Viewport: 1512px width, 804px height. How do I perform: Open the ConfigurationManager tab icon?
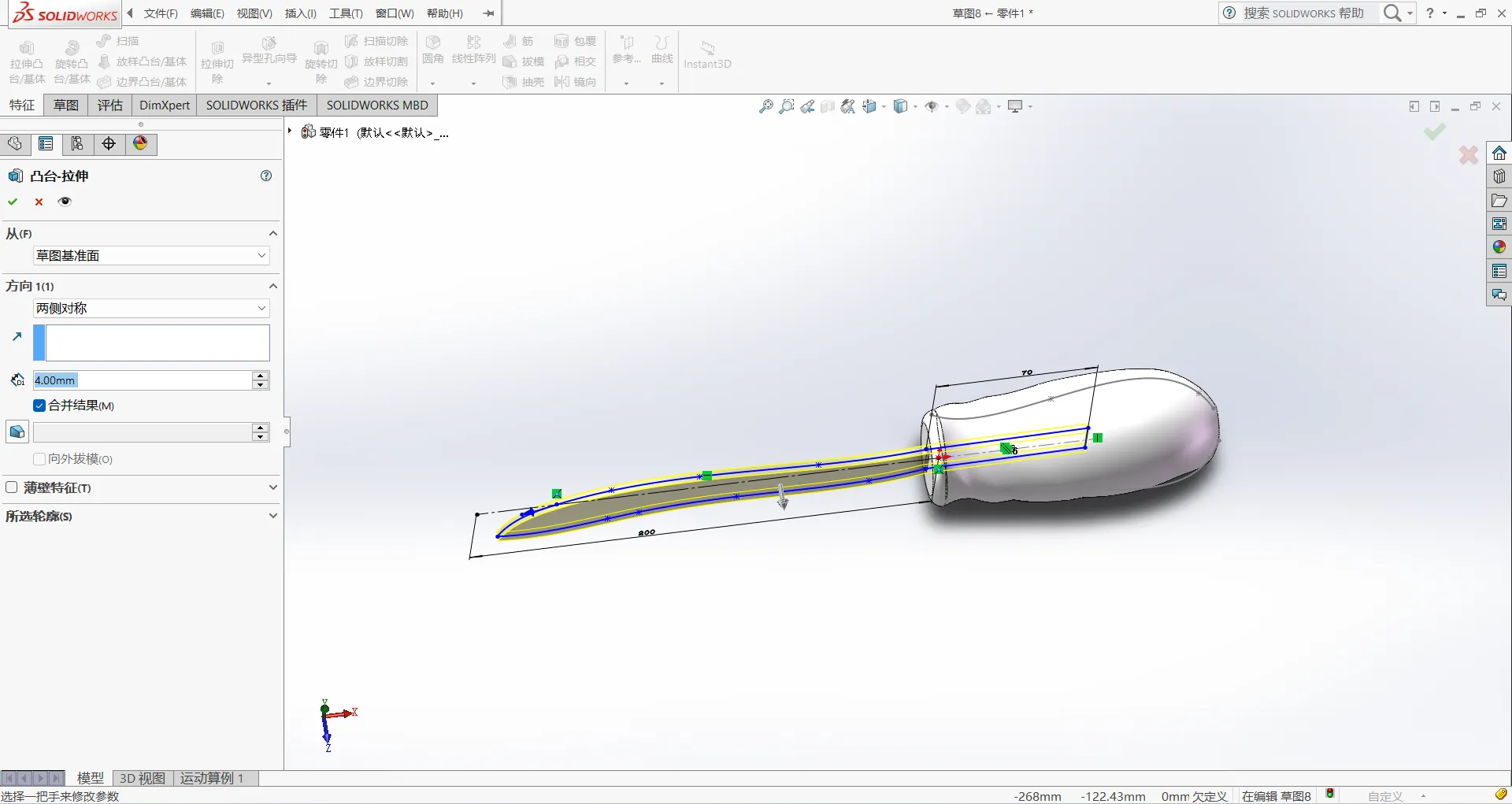point(77,144)
